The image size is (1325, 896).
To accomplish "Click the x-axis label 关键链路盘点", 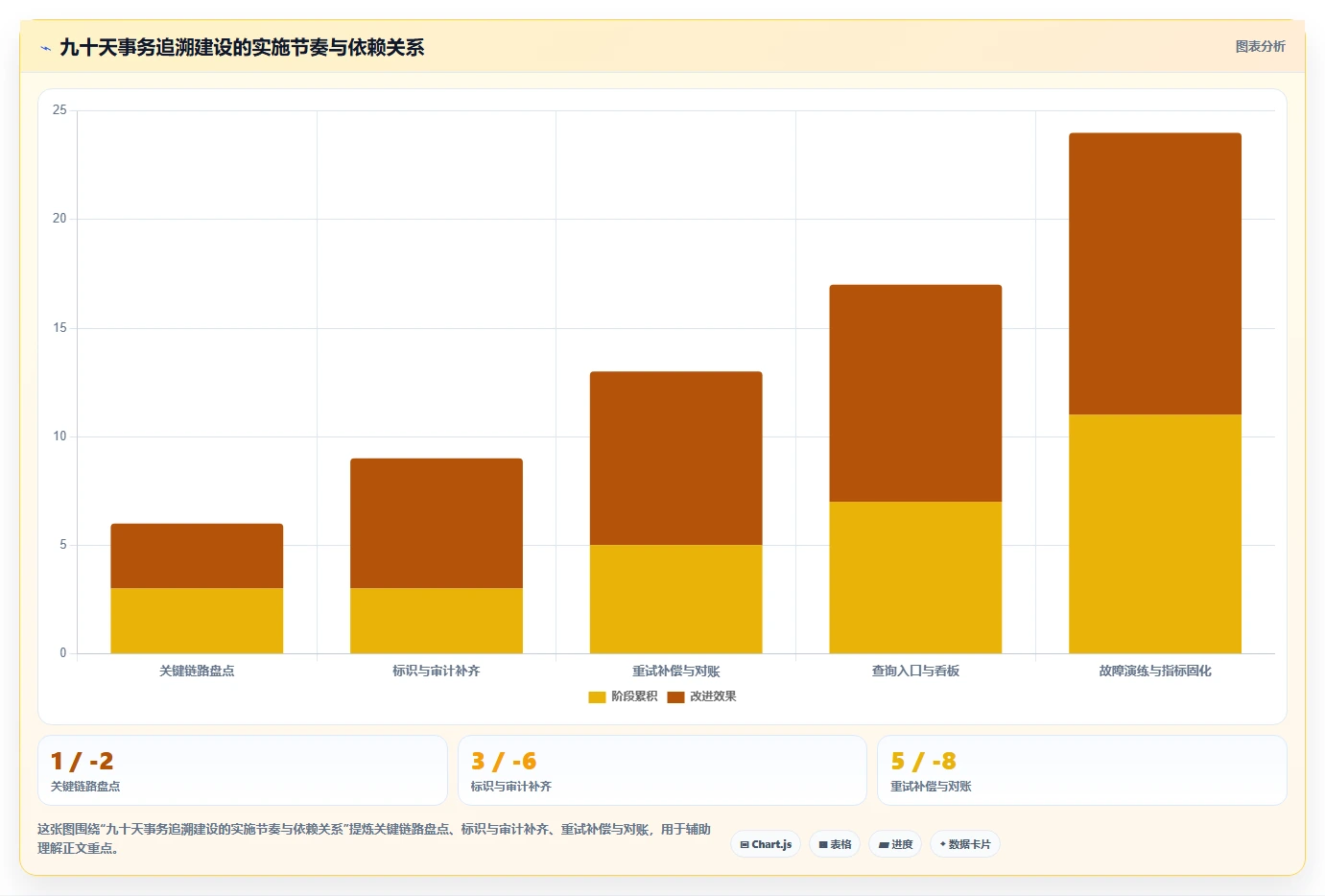I will click(x=197, y=671).
